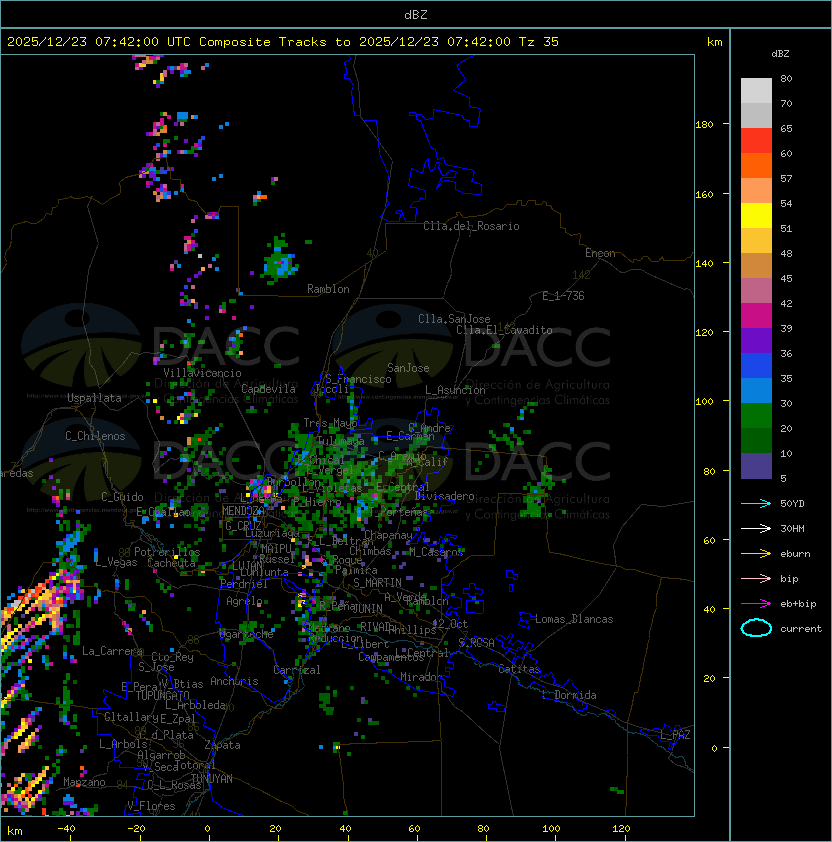Click the Encon place label

coord(600,253)
